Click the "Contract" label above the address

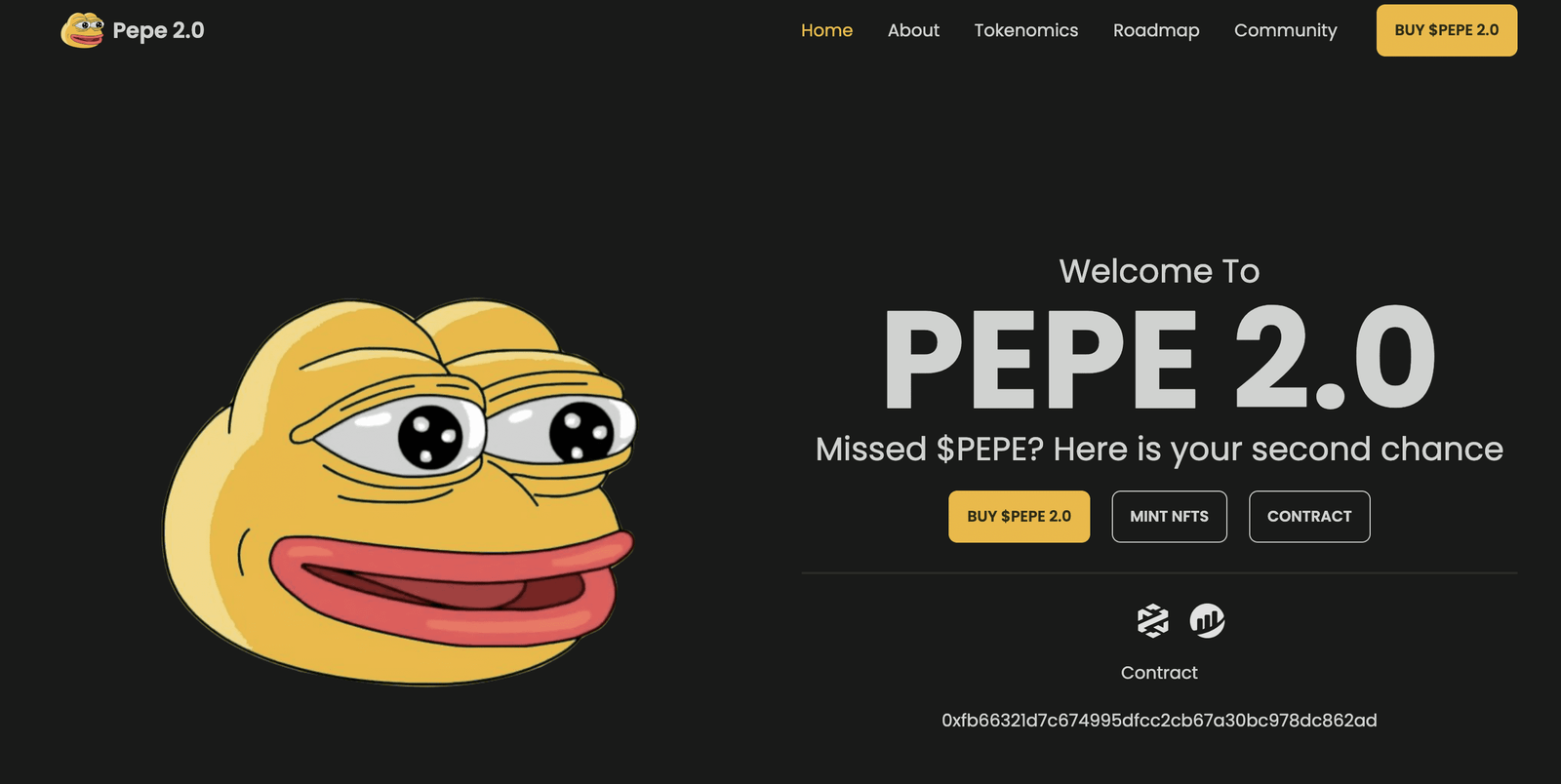click(x=1159, y=673)
